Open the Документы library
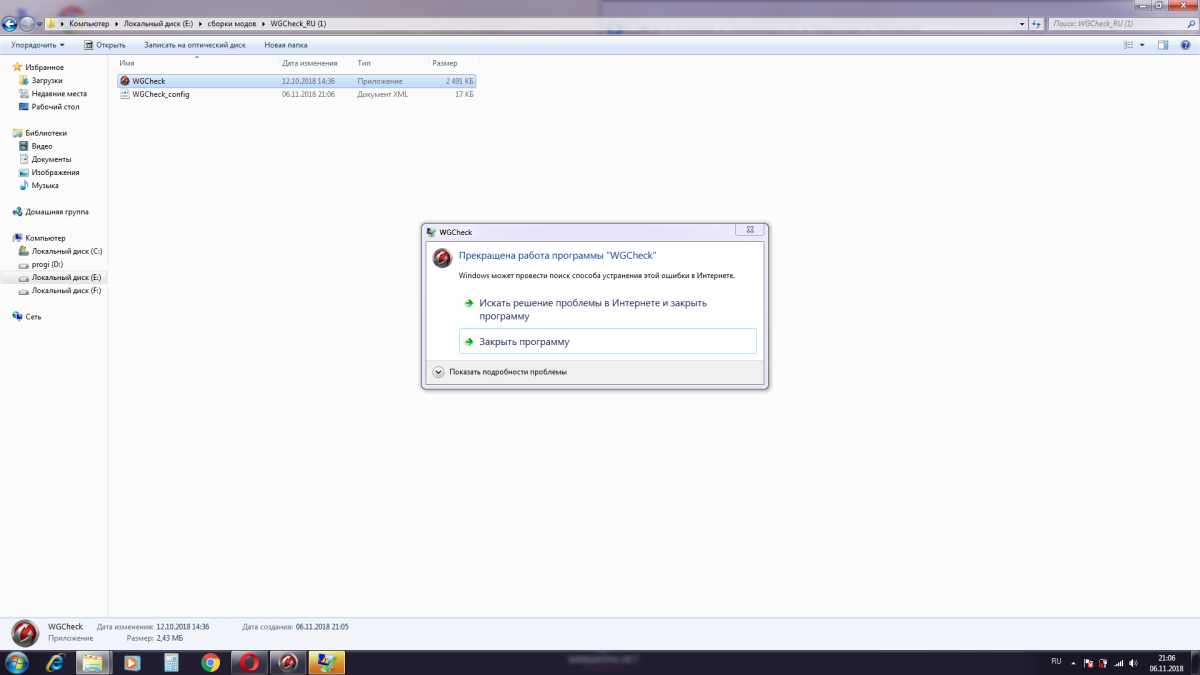Viewport: 1200px width, 675px height. point(51,159)
